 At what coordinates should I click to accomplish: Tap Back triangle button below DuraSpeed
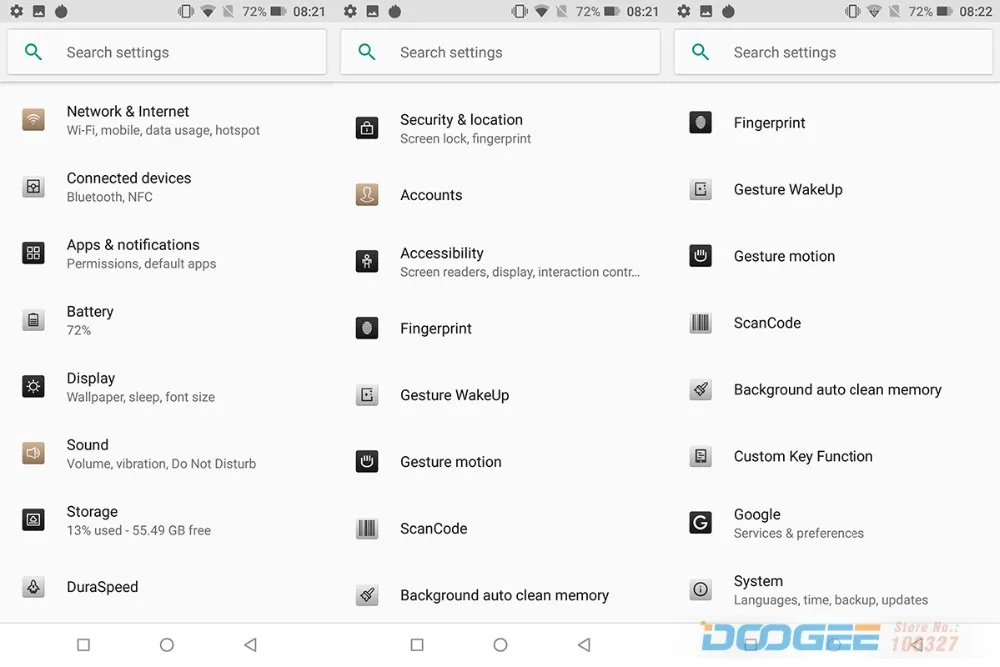click(251, 645)
